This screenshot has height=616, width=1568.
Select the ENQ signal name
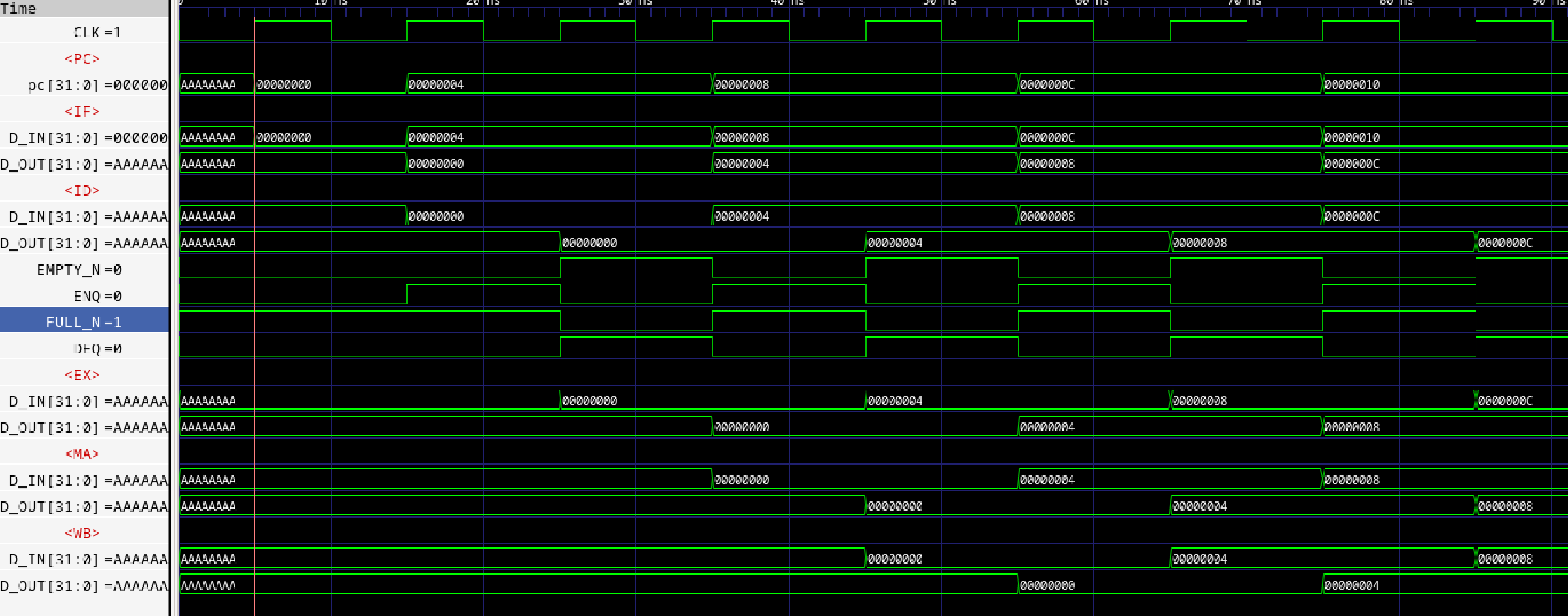tap(97, 296)
